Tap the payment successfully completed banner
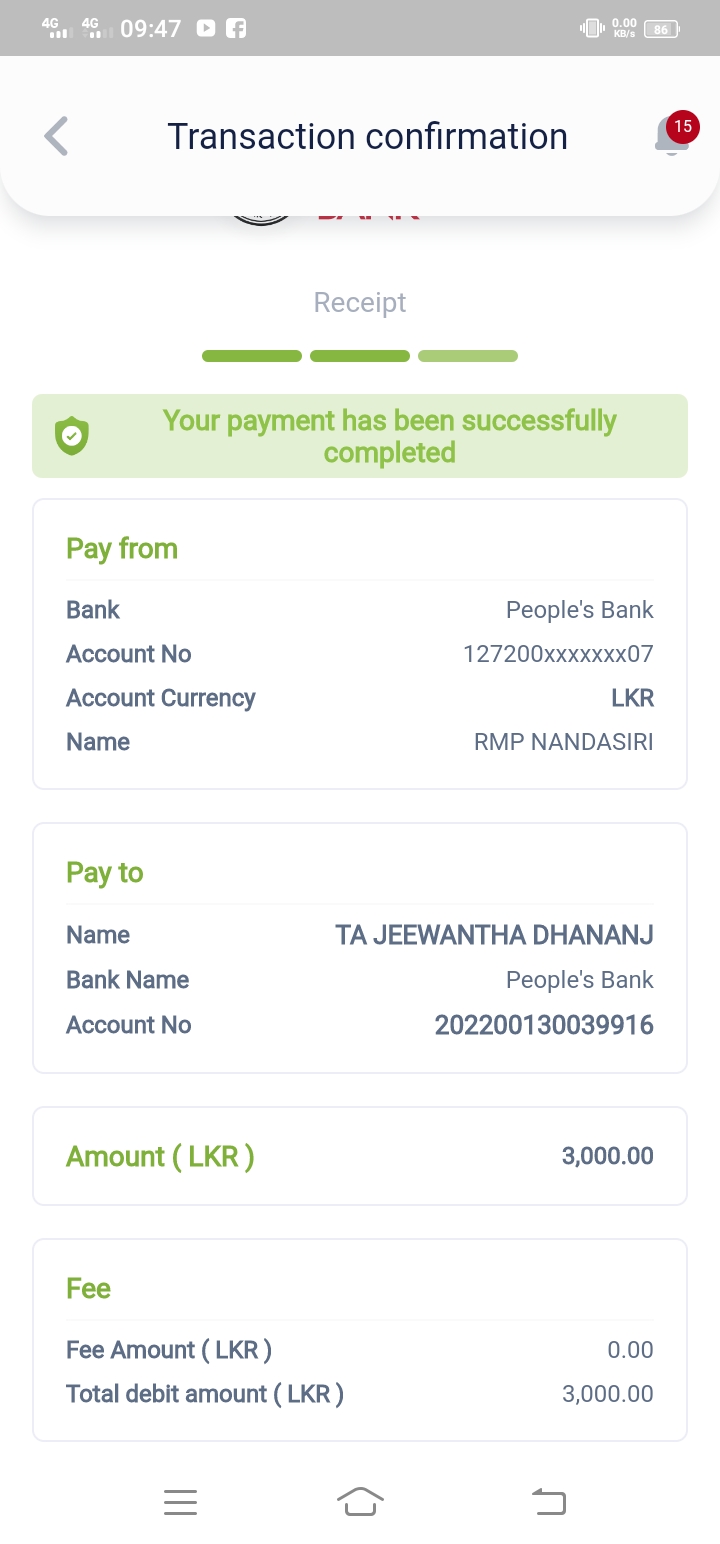The image size is (720, 1544). tap(360, 436)
